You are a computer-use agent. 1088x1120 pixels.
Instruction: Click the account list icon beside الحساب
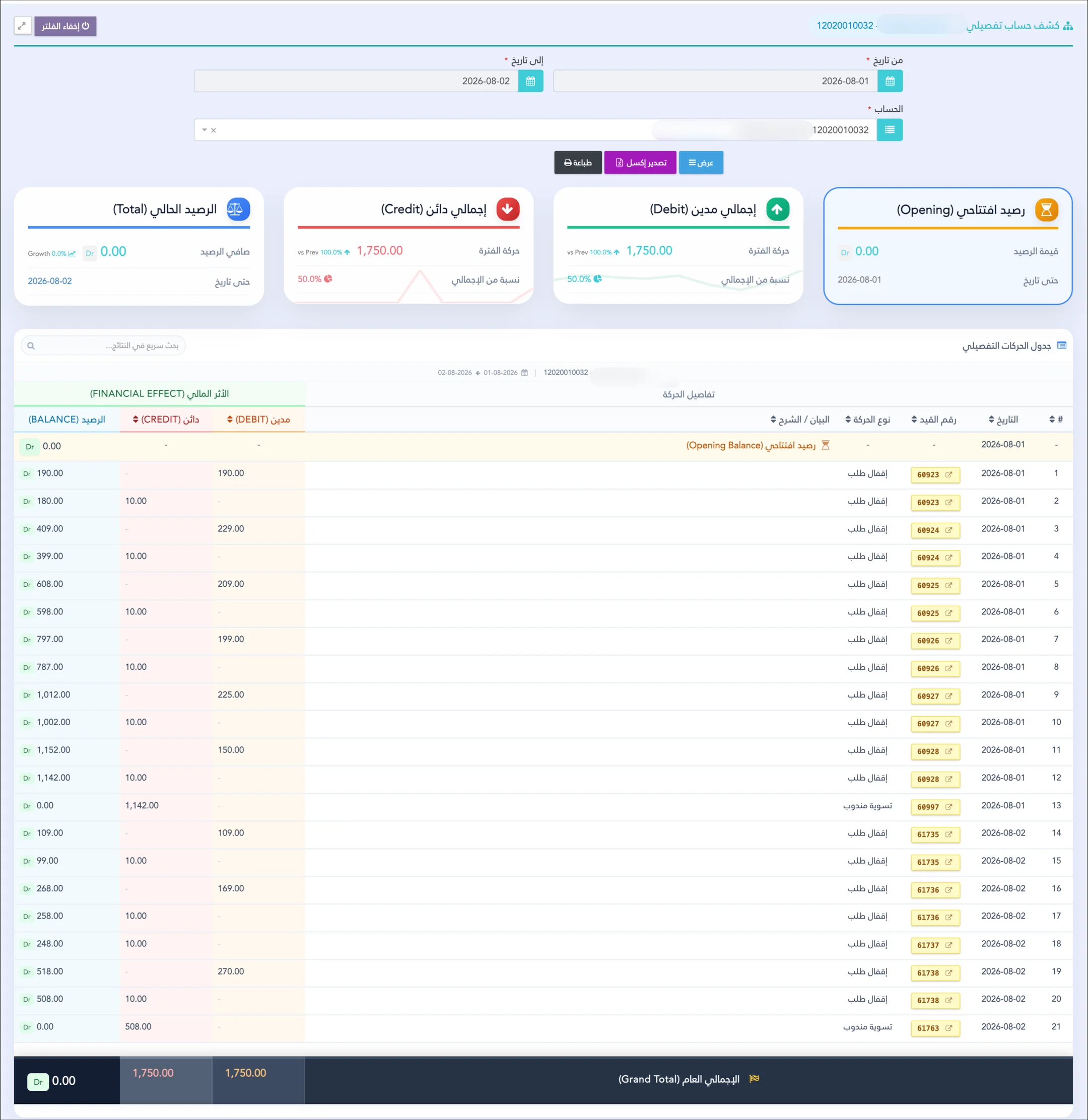(x=890, y=130)
